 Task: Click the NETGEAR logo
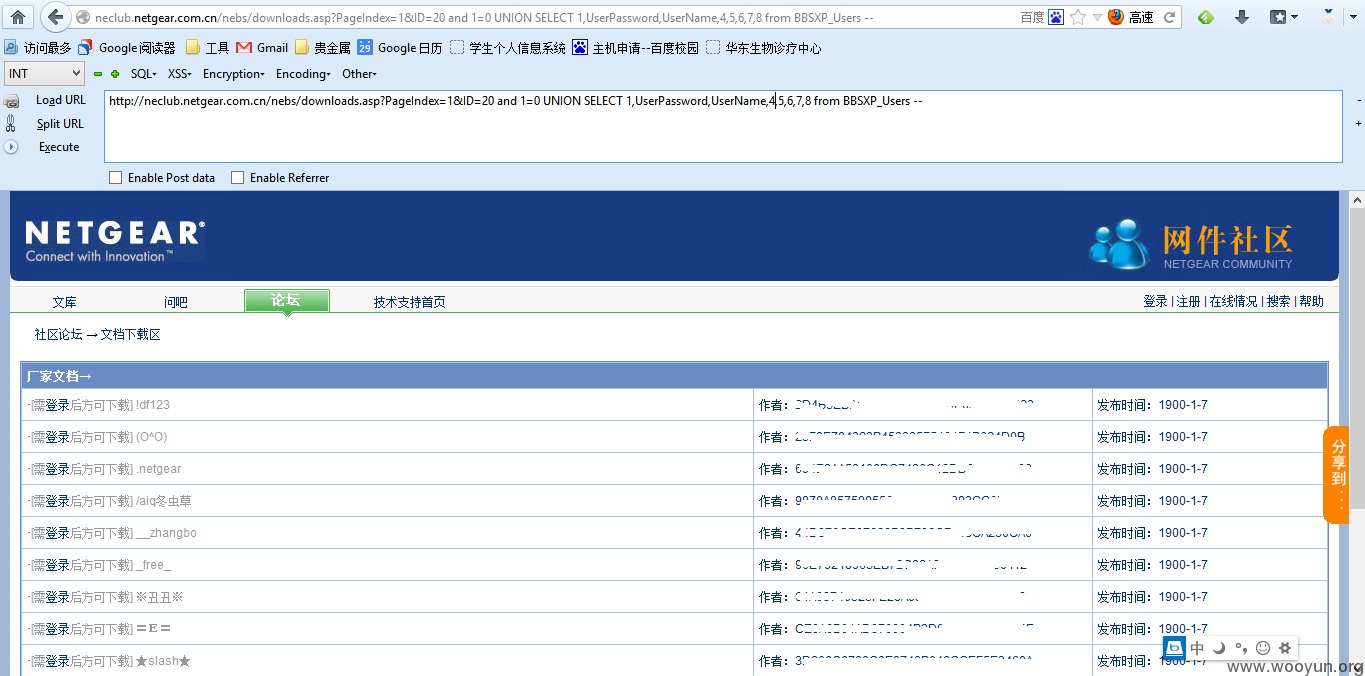pyautogui.click(x=115, y=241)
